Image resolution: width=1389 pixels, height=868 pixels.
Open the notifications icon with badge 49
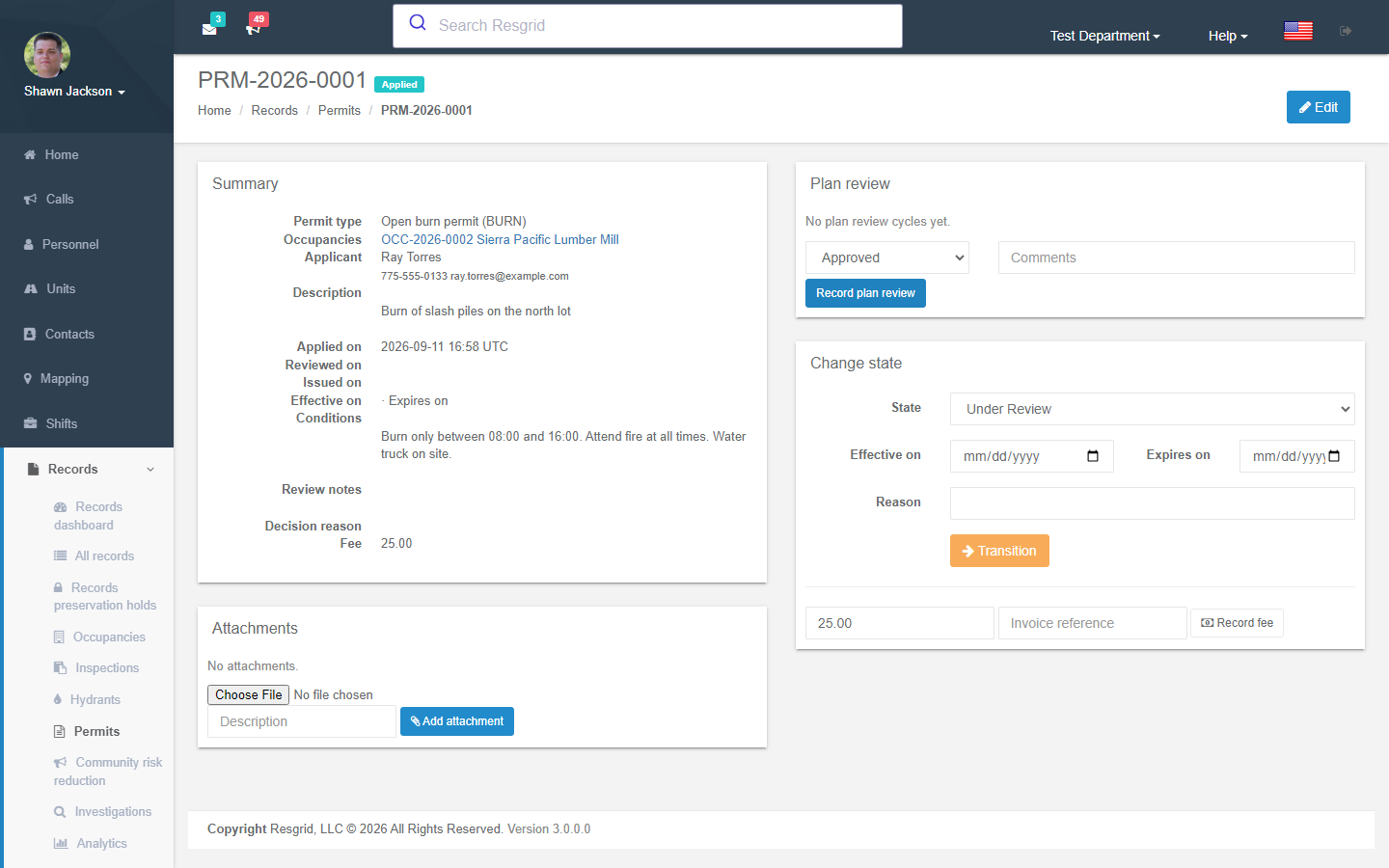click(253, 29)
